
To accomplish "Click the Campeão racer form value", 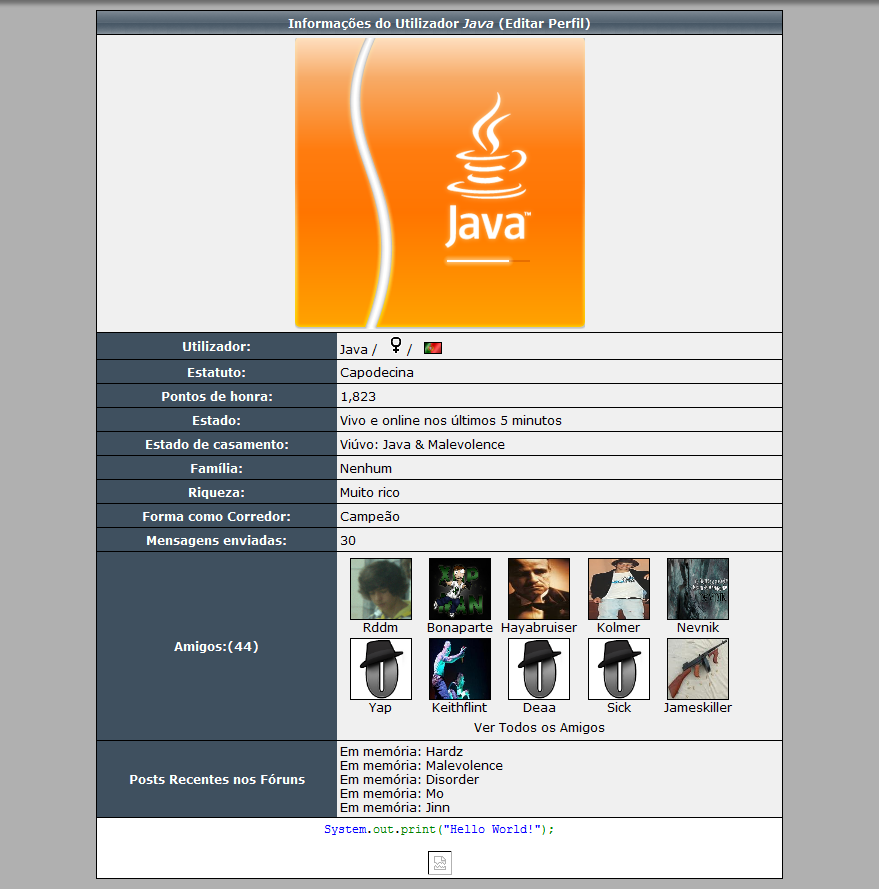I will pyautogui.click(x=370, y=517).
